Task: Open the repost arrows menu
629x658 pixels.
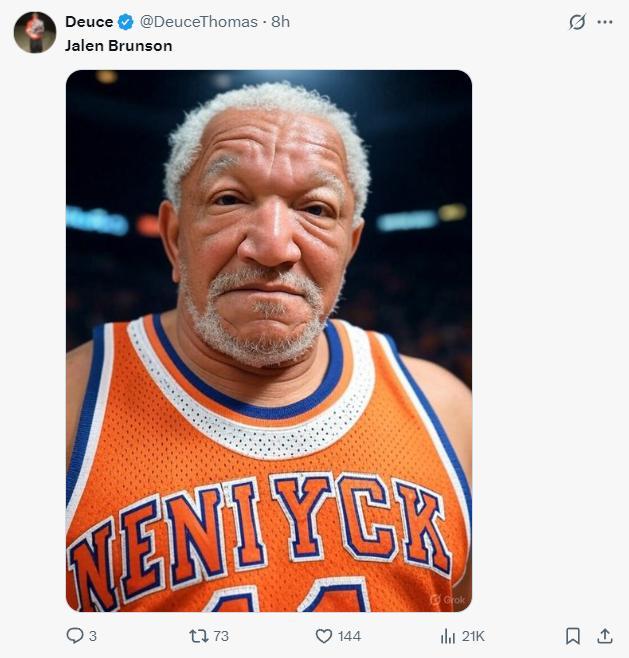Action: point(197,636)
